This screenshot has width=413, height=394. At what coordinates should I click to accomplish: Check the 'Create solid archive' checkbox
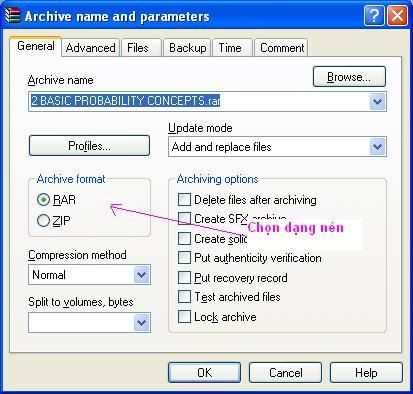click(184, 238)
